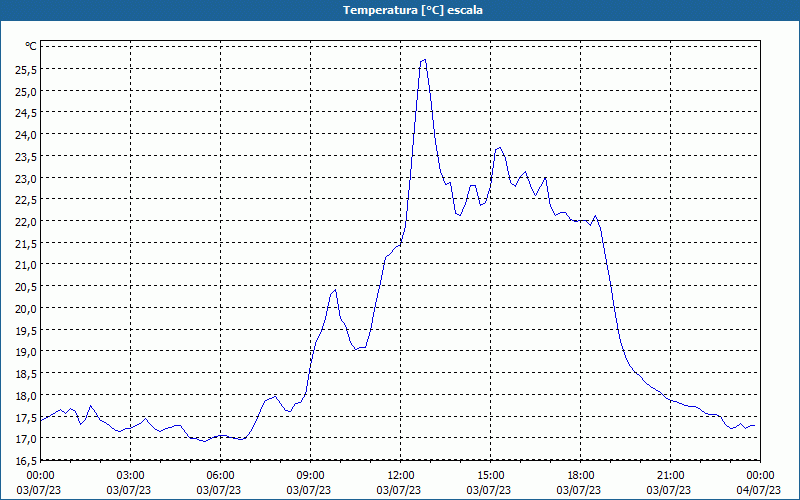Pick the 23,5 label on the vertical axis
The height and width of the screenshot is (500, 800).
(x=26, y=157)
